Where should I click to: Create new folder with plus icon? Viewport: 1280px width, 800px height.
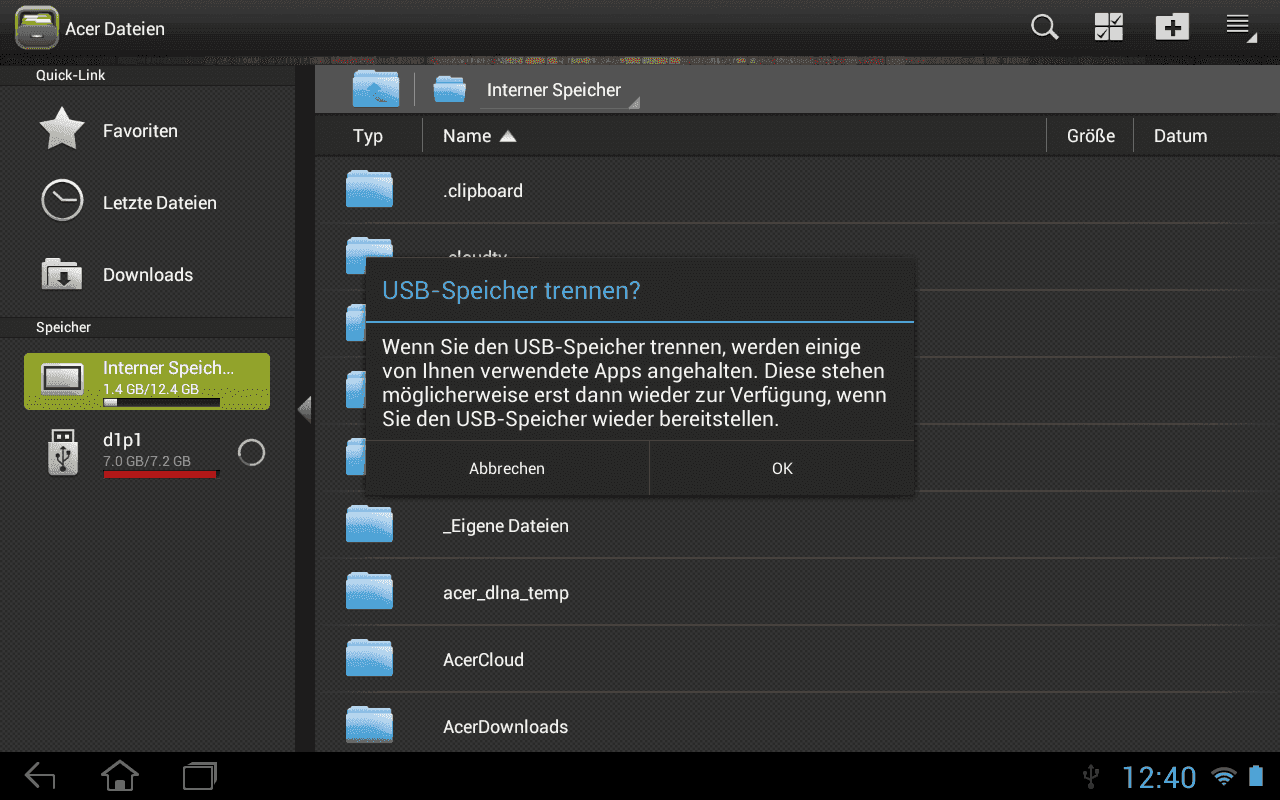(x=1172, y=27)
